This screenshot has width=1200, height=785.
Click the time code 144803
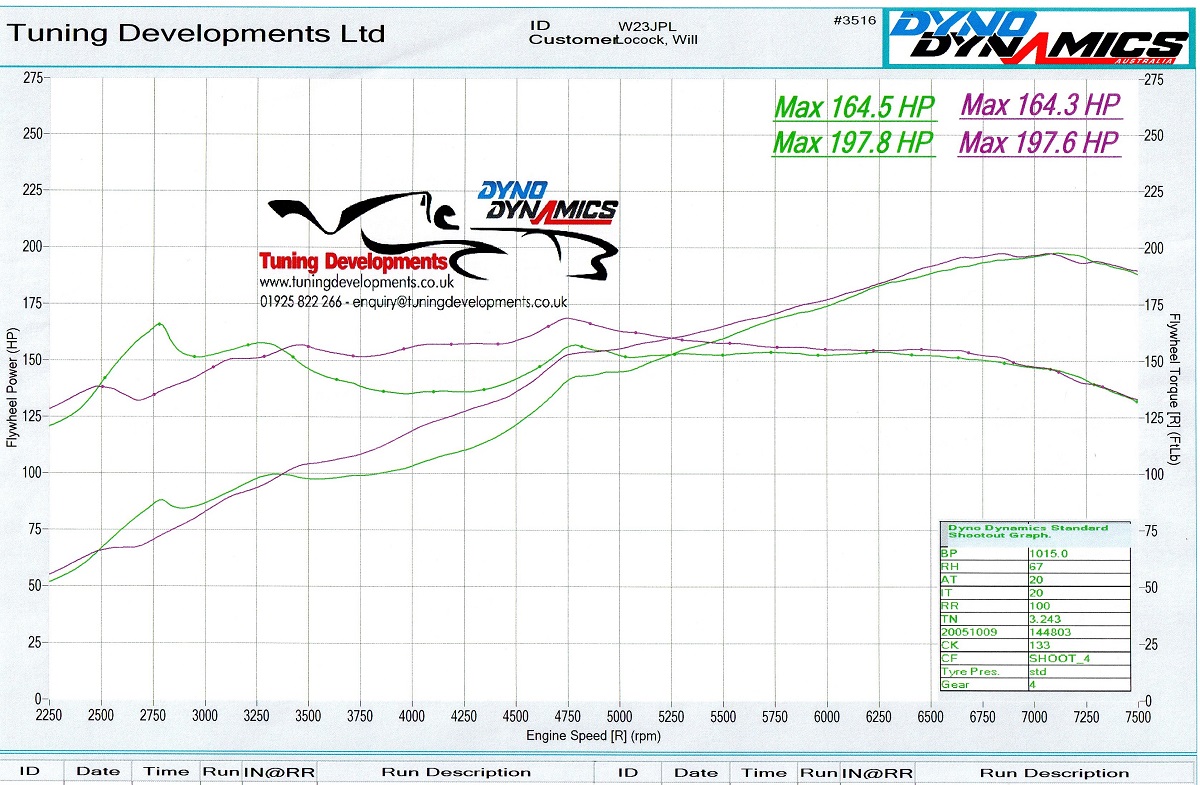point(1050,632)
